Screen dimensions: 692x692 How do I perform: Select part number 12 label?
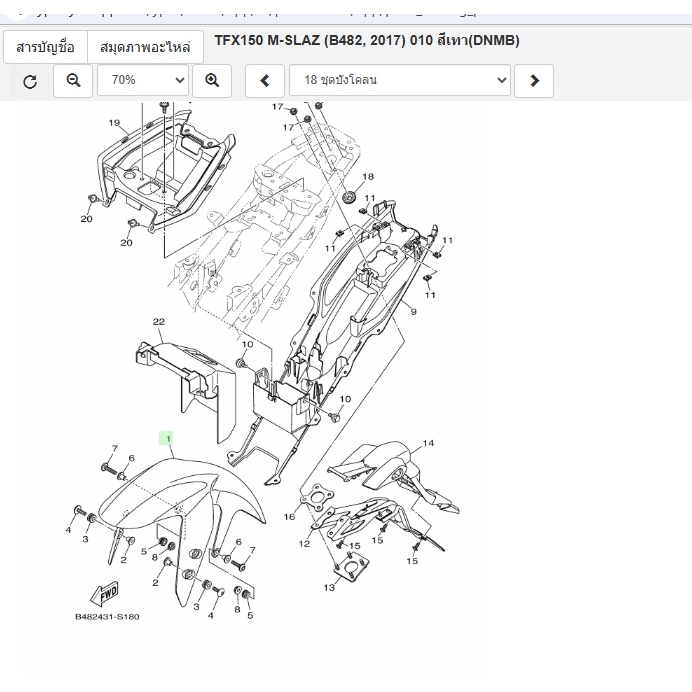pyautogui.click(x=305, y=543)
